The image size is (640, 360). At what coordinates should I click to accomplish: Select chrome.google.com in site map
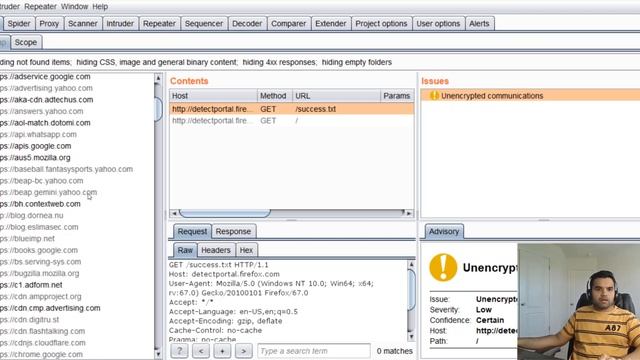[x=41, y=354]
